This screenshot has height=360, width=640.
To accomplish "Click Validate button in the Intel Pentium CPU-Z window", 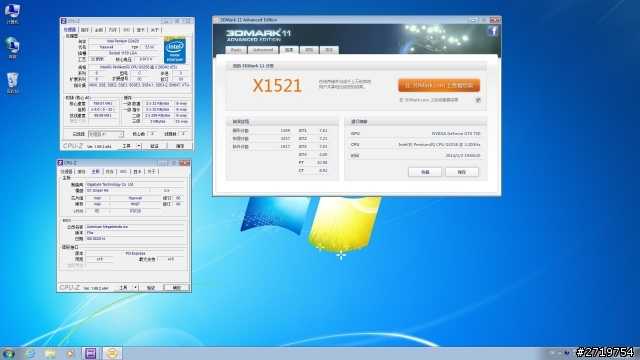I will tap(154, 146).
